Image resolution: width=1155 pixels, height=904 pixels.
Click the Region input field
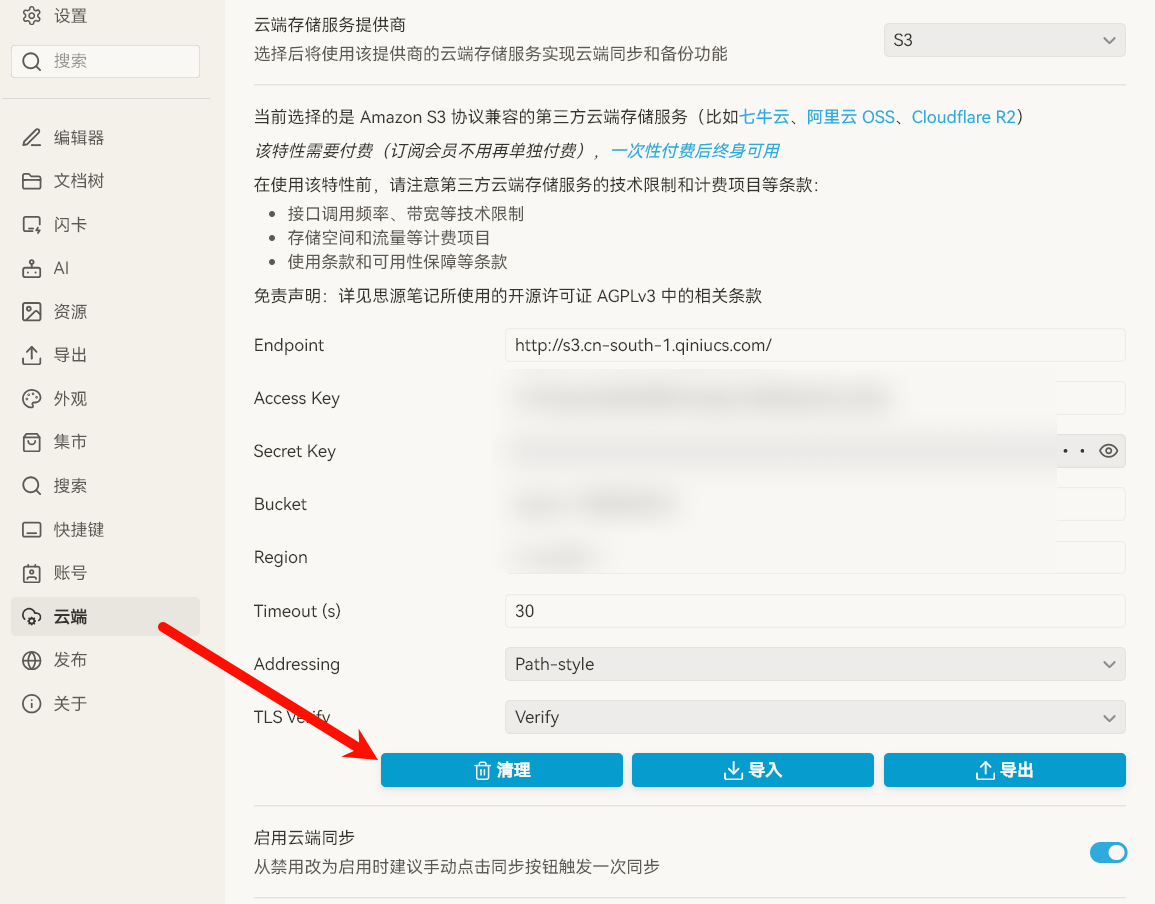pos(815,557)
